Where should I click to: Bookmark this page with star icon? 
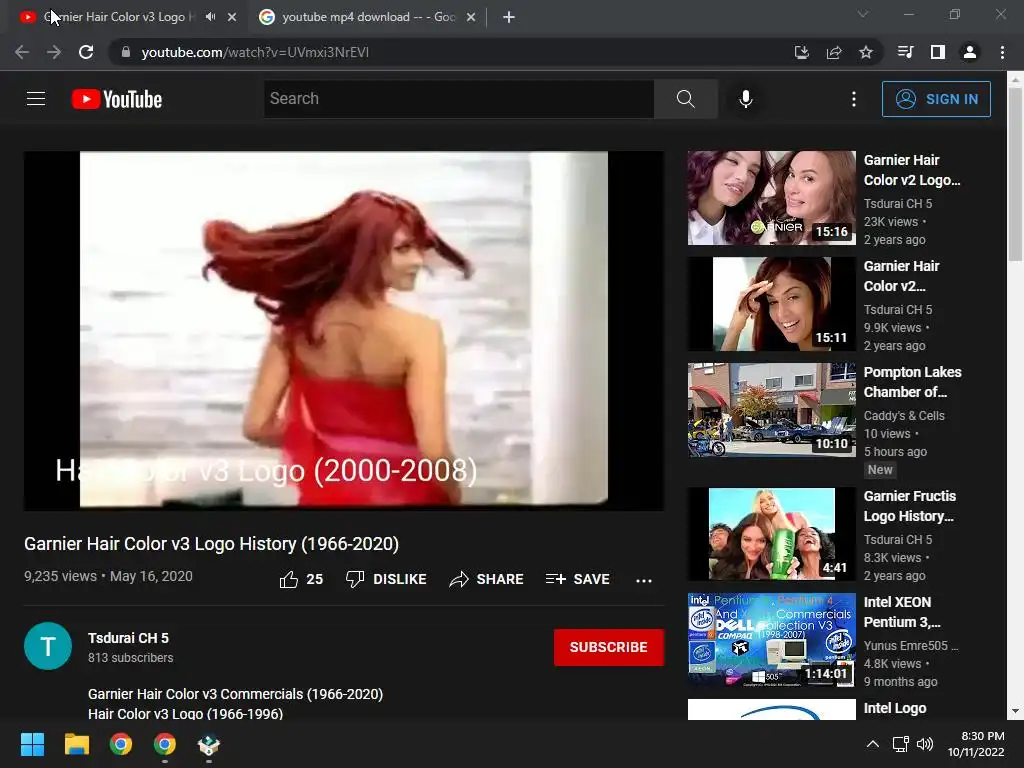click(x=866, y=52)
